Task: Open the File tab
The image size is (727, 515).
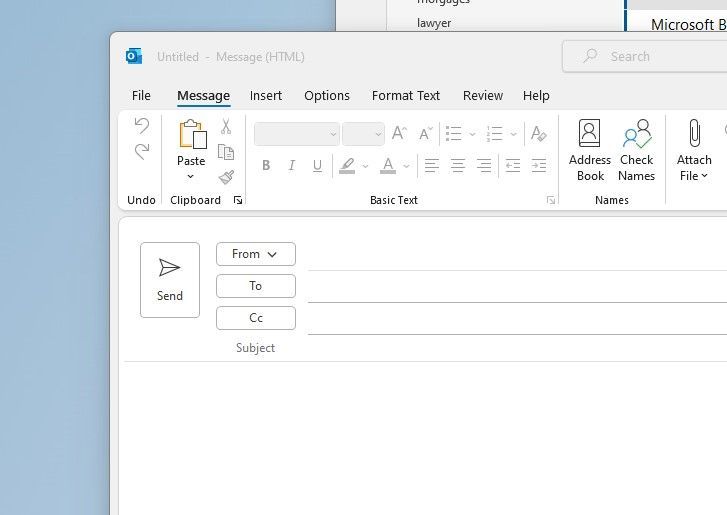Action: pos(141,95)
